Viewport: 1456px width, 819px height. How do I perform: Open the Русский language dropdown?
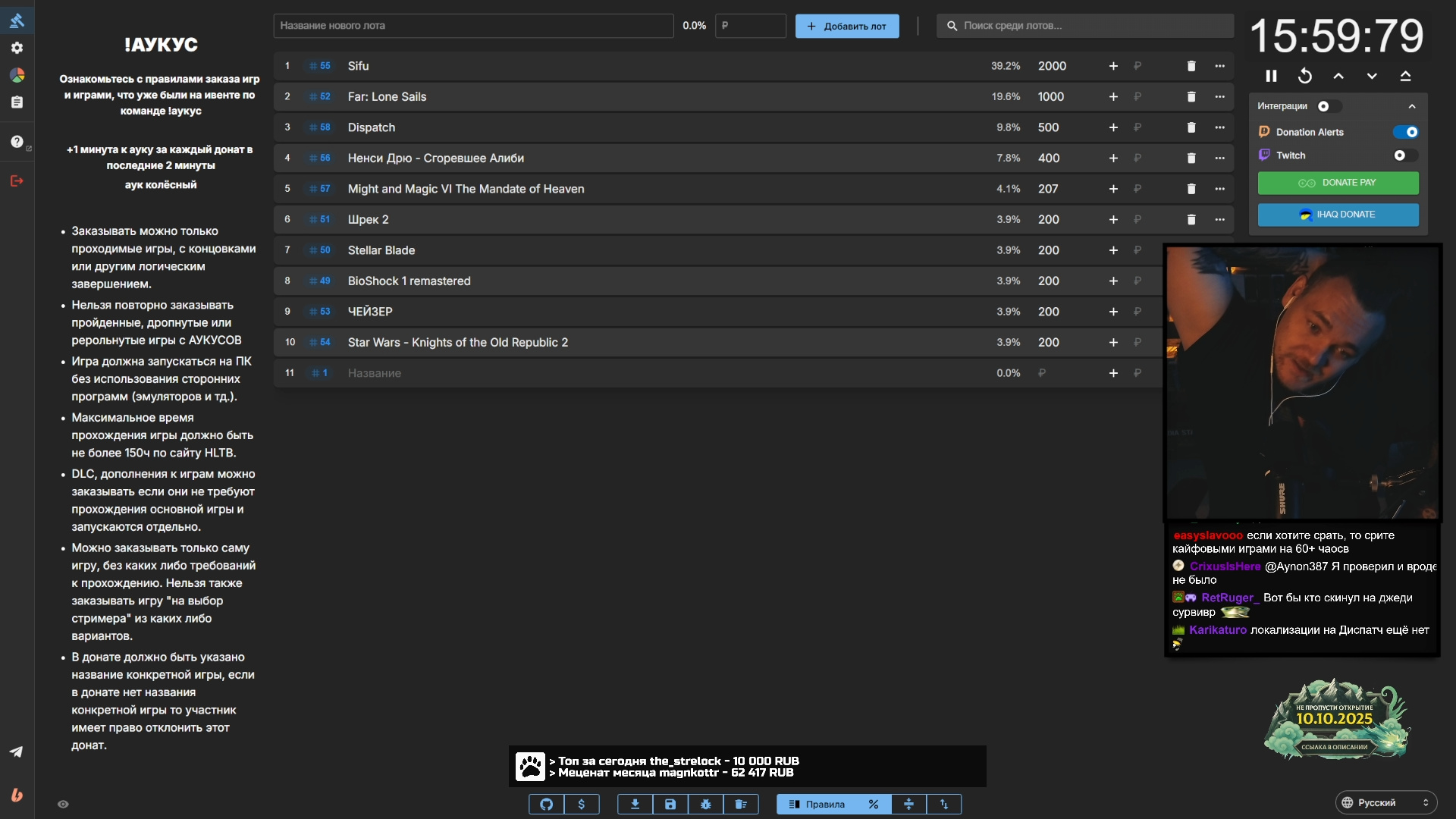(x=1385, y=802)
